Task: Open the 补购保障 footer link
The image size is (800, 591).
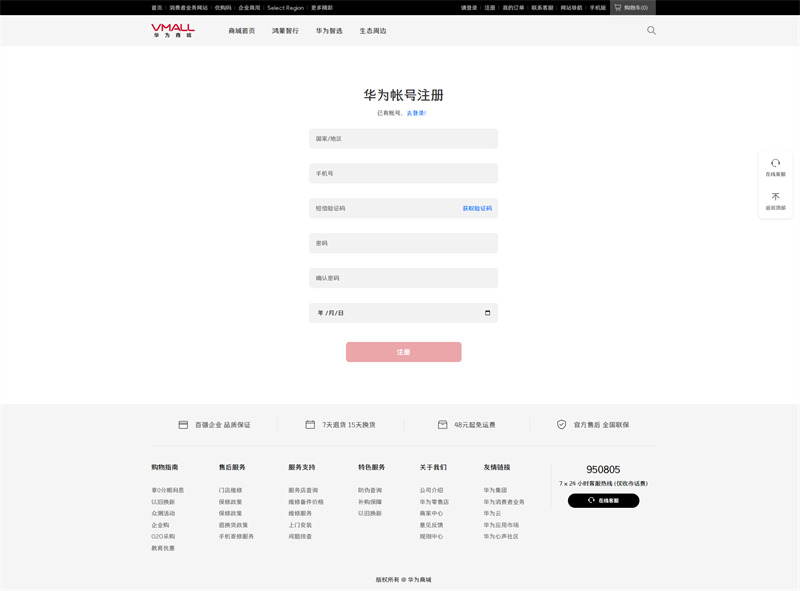Action: (x=370, y=502)
